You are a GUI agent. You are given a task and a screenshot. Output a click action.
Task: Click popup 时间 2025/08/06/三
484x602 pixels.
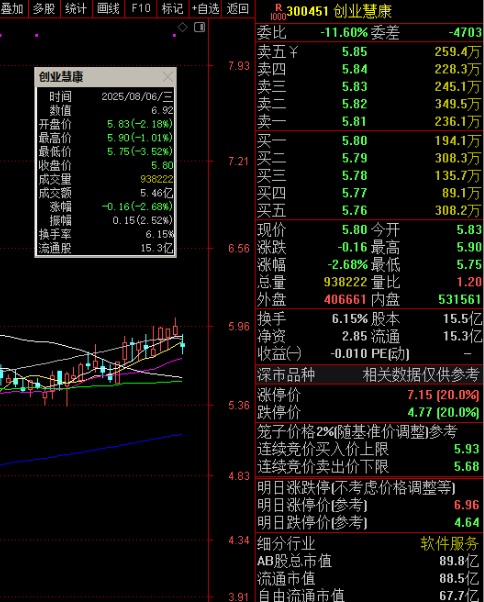(137, 96)
